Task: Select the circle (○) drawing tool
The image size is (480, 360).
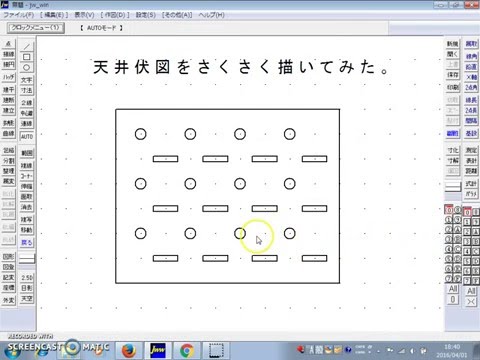Action: coord(27,67)
